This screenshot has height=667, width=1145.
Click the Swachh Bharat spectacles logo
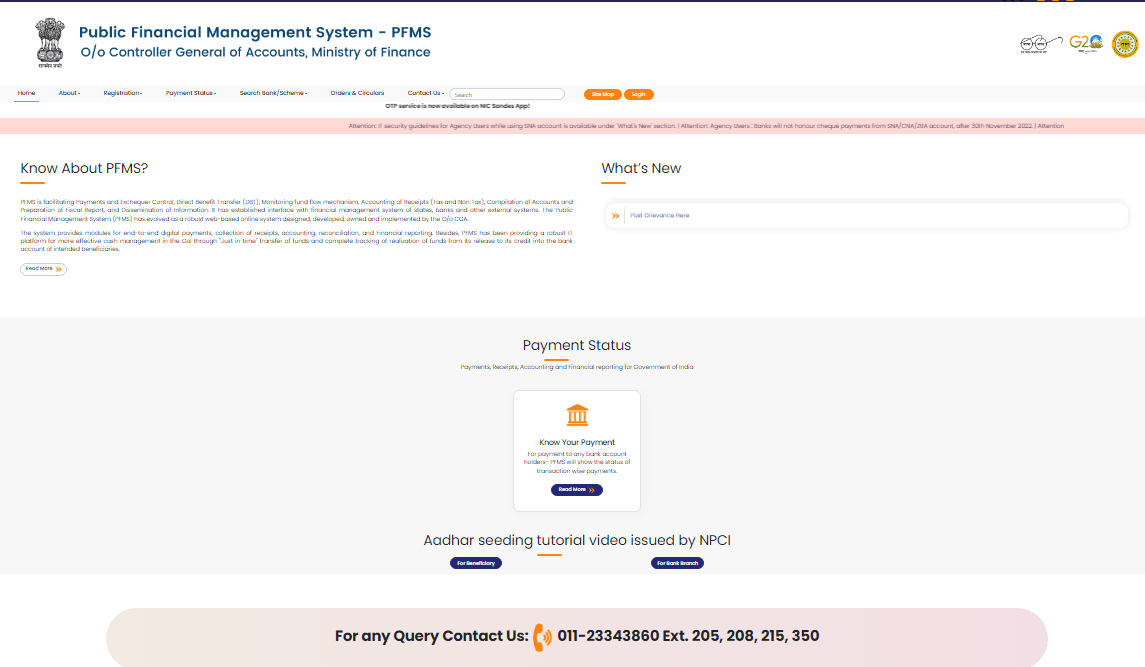coord(1039,44)
